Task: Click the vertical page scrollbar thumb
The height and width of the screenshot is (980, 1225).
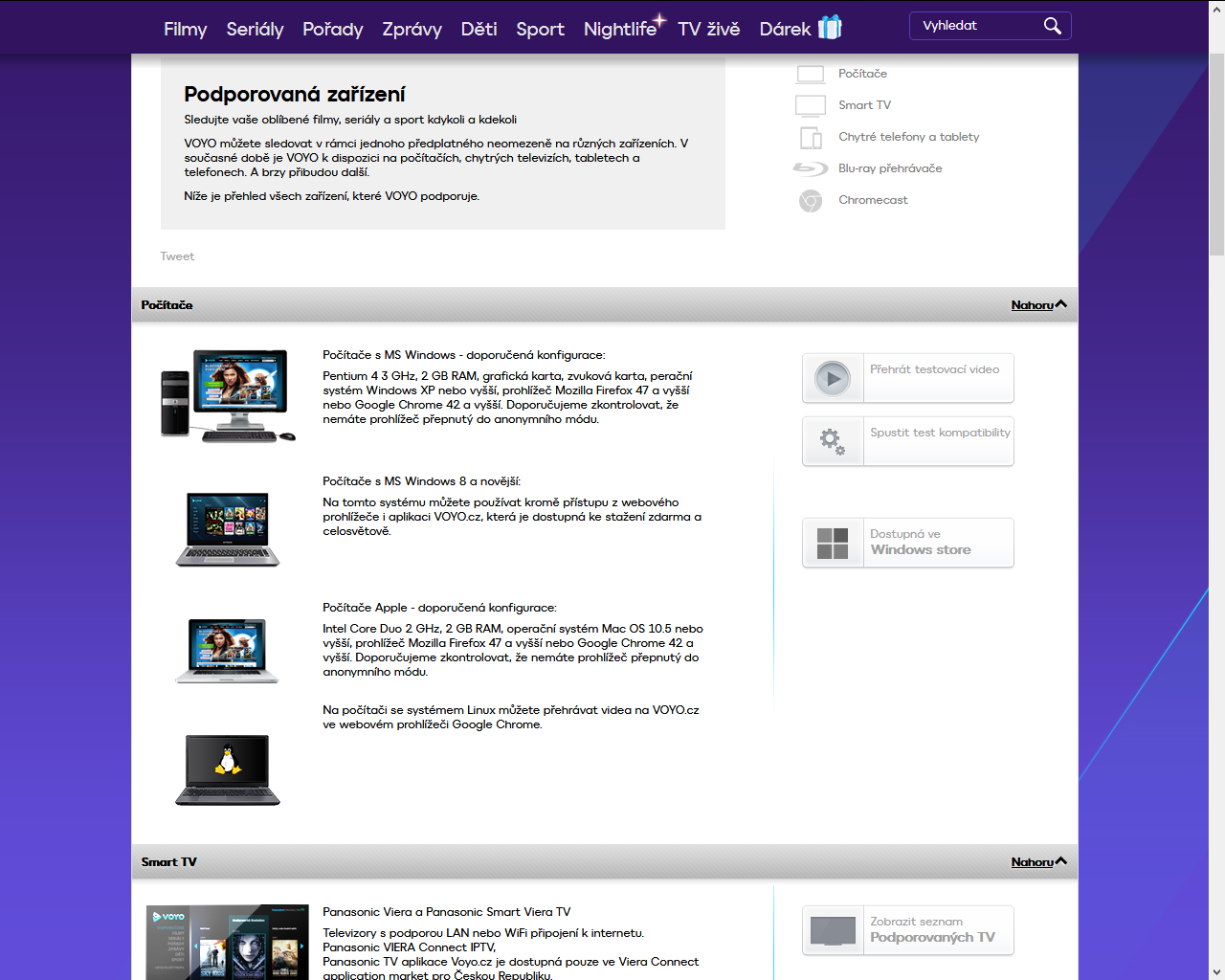Action: (1216, 153)
